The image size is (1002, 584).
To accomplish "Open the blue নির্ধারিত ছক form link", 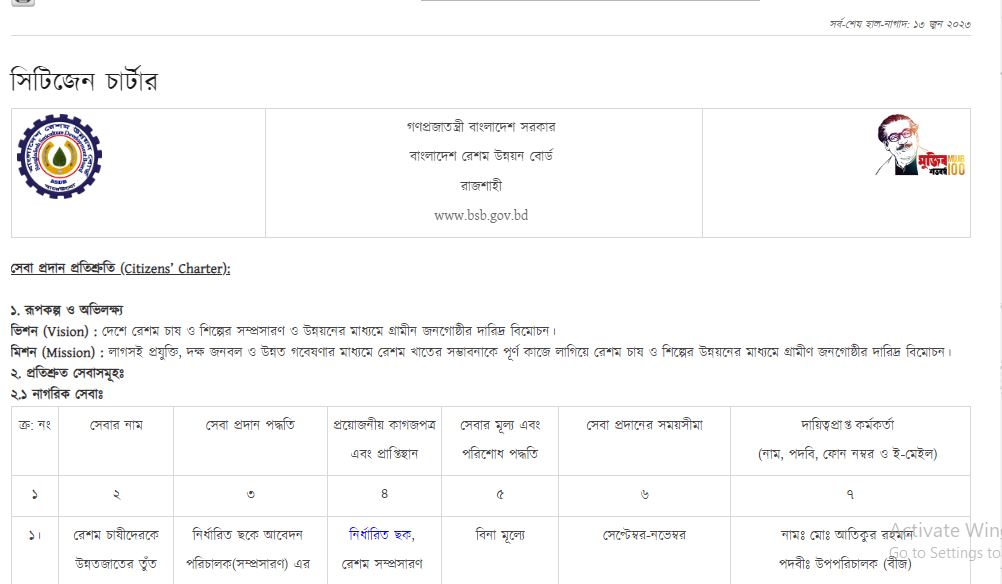I will coord(381,535).
